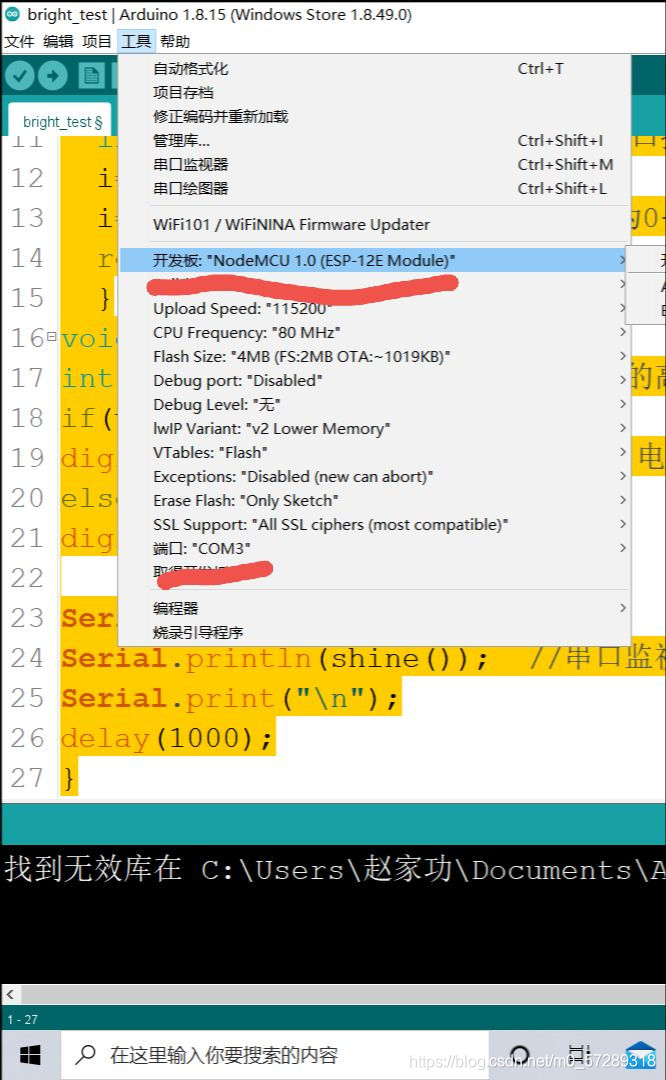
Task: Close the open 工具 menu
Action: tap(136, 42)
